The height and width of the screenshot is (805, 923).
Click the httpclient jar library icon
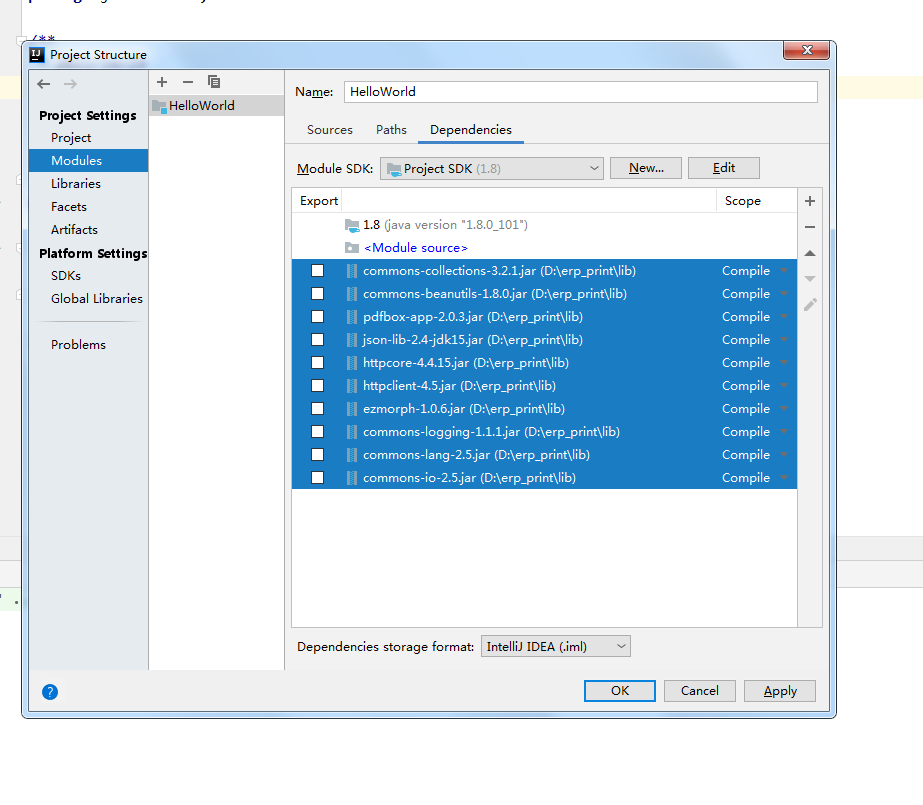pos(352,386)
